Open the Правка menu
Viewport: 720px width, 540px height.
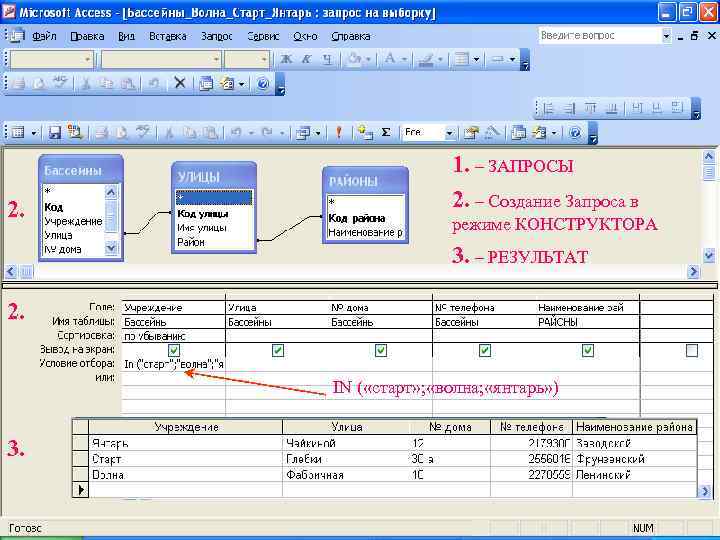(x=87, y=36)
